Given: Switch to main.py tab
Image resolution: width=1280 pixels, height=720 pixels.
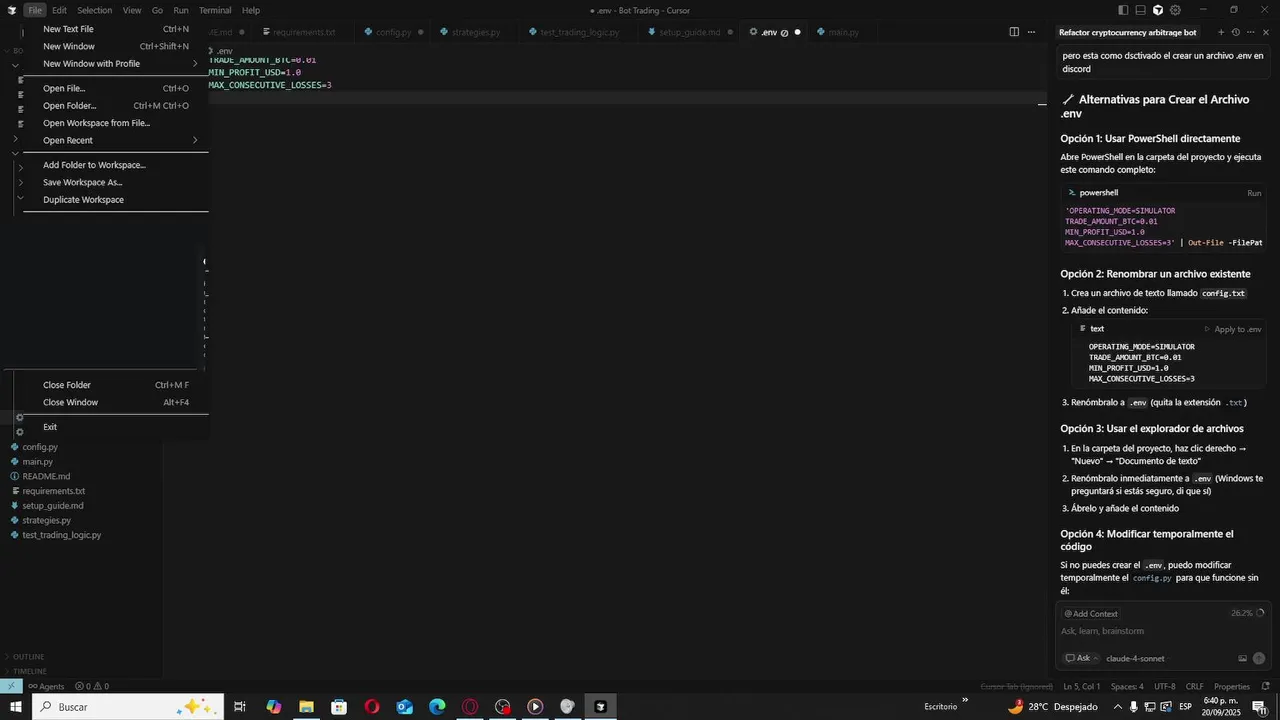Looking at the screenshot, I should point(843,32).
